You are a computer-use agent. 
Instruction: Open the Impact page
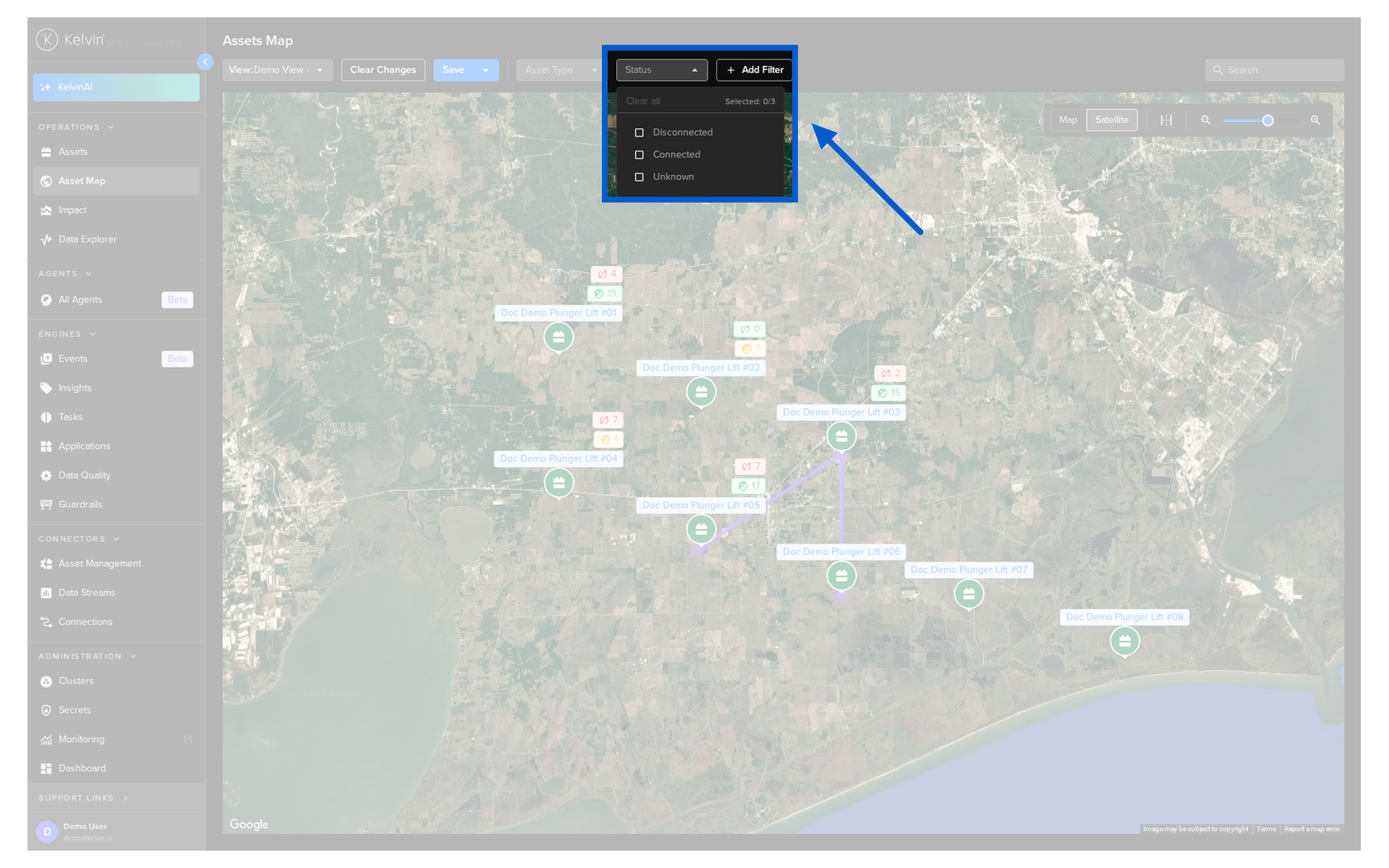click(116, 210)
